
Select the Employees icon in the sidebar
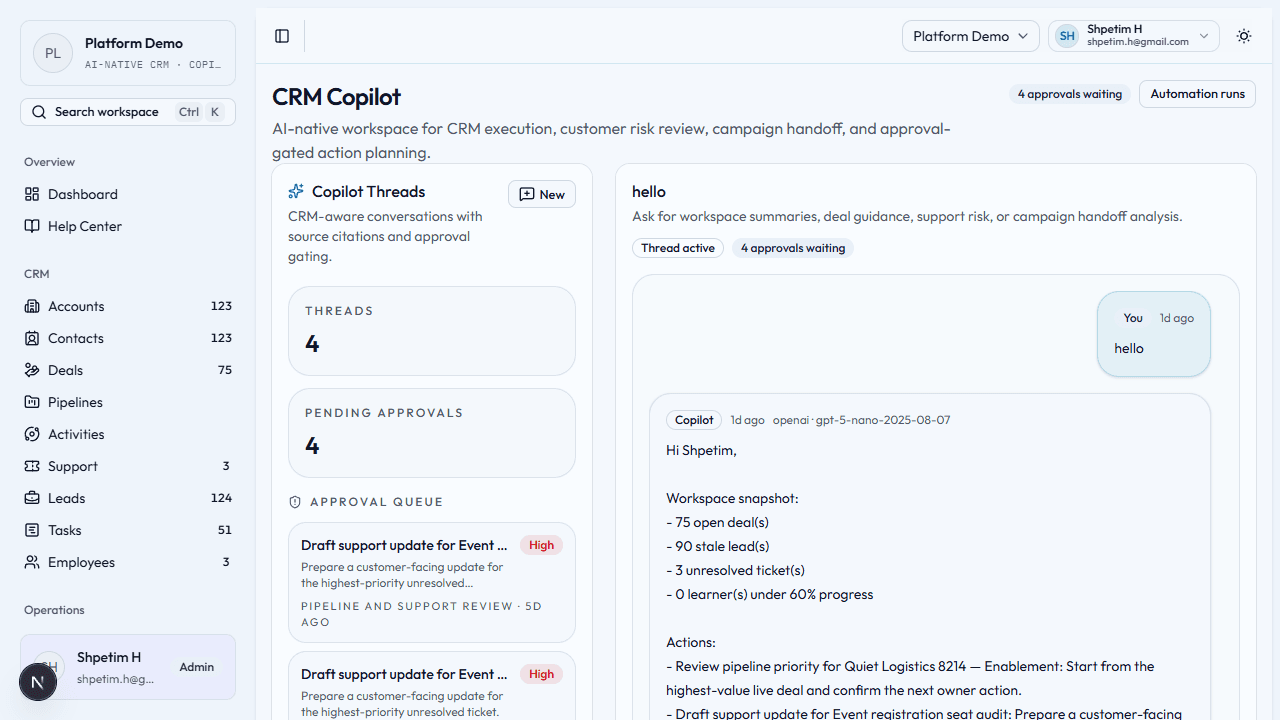tap(33, 562)
